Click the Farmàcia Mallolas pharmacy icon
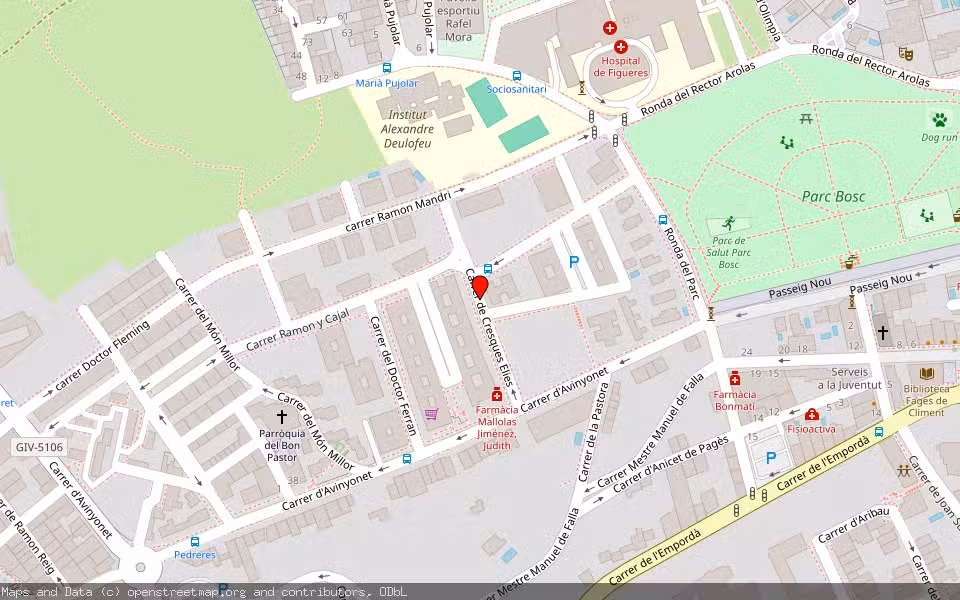 (x=497, y=396)
